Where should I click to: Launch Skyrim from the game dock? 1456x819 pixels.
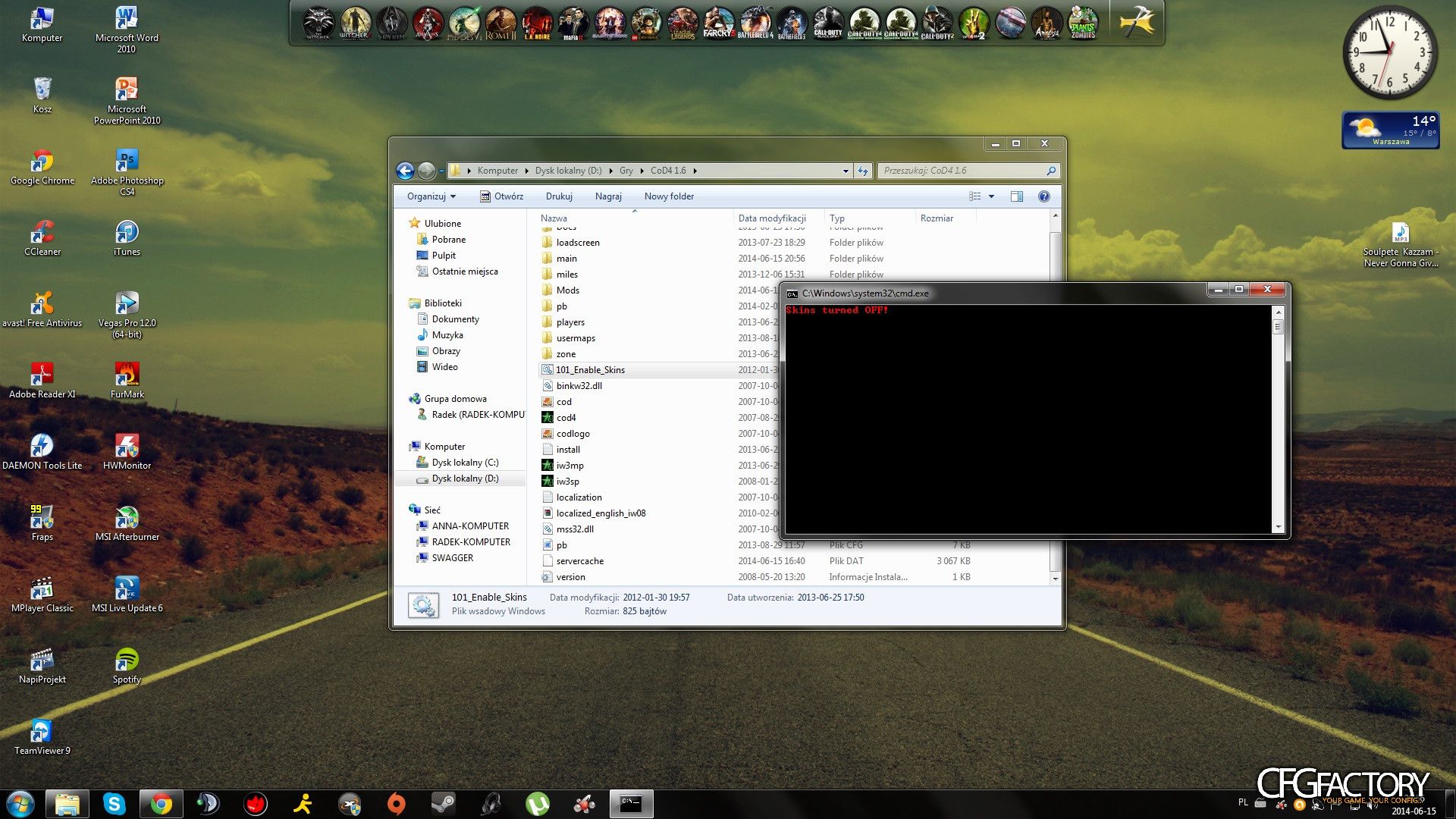pos(391,23)
